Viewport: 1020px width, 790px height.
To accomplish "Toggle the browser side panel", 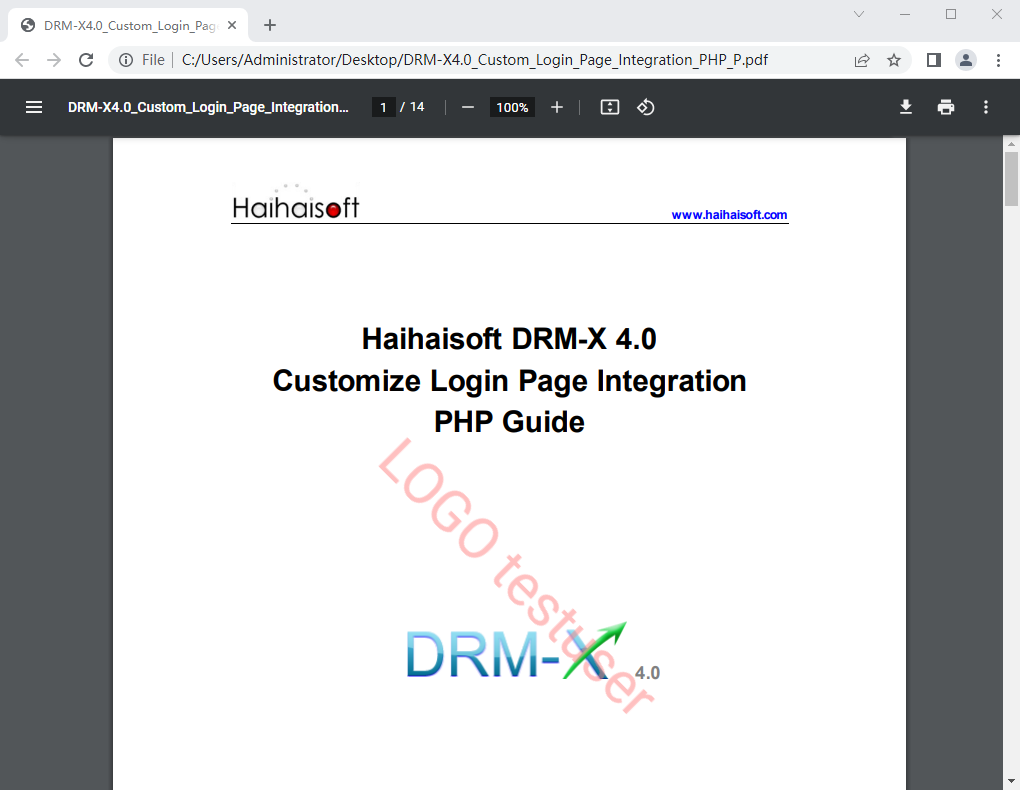I will (934, 60).
